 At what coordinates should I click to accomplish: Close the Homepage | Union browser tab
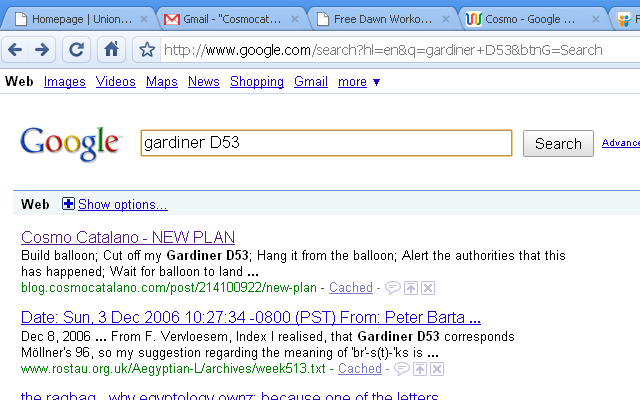[x=144, y=19]
